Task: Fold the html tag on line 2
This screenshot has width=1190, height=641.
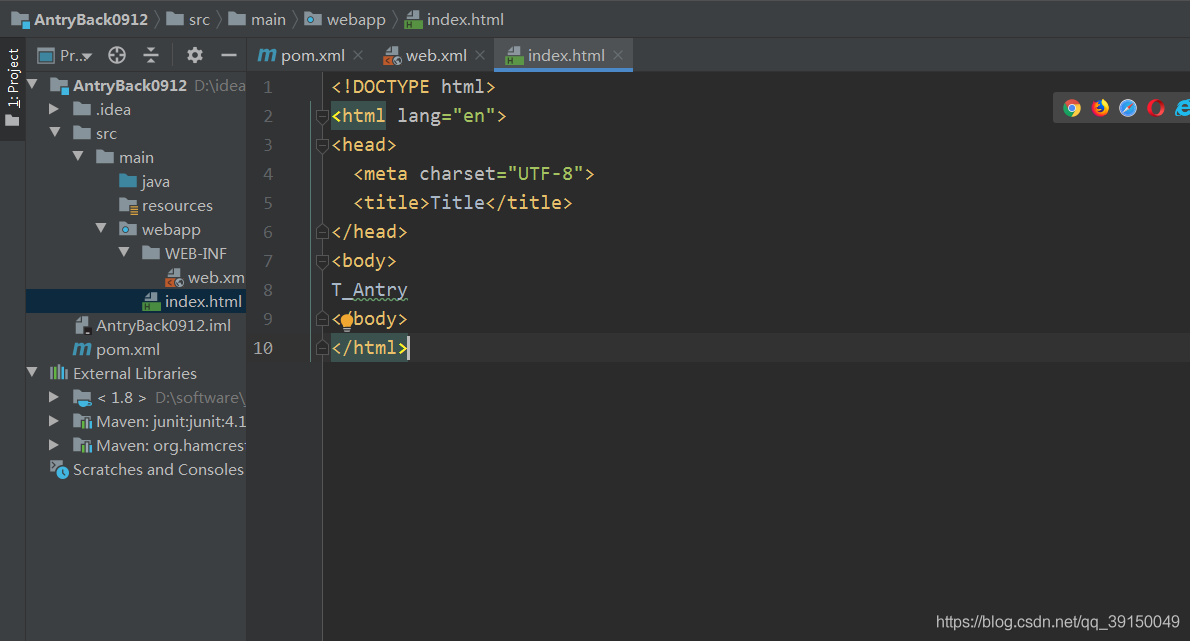Action: 322,116
